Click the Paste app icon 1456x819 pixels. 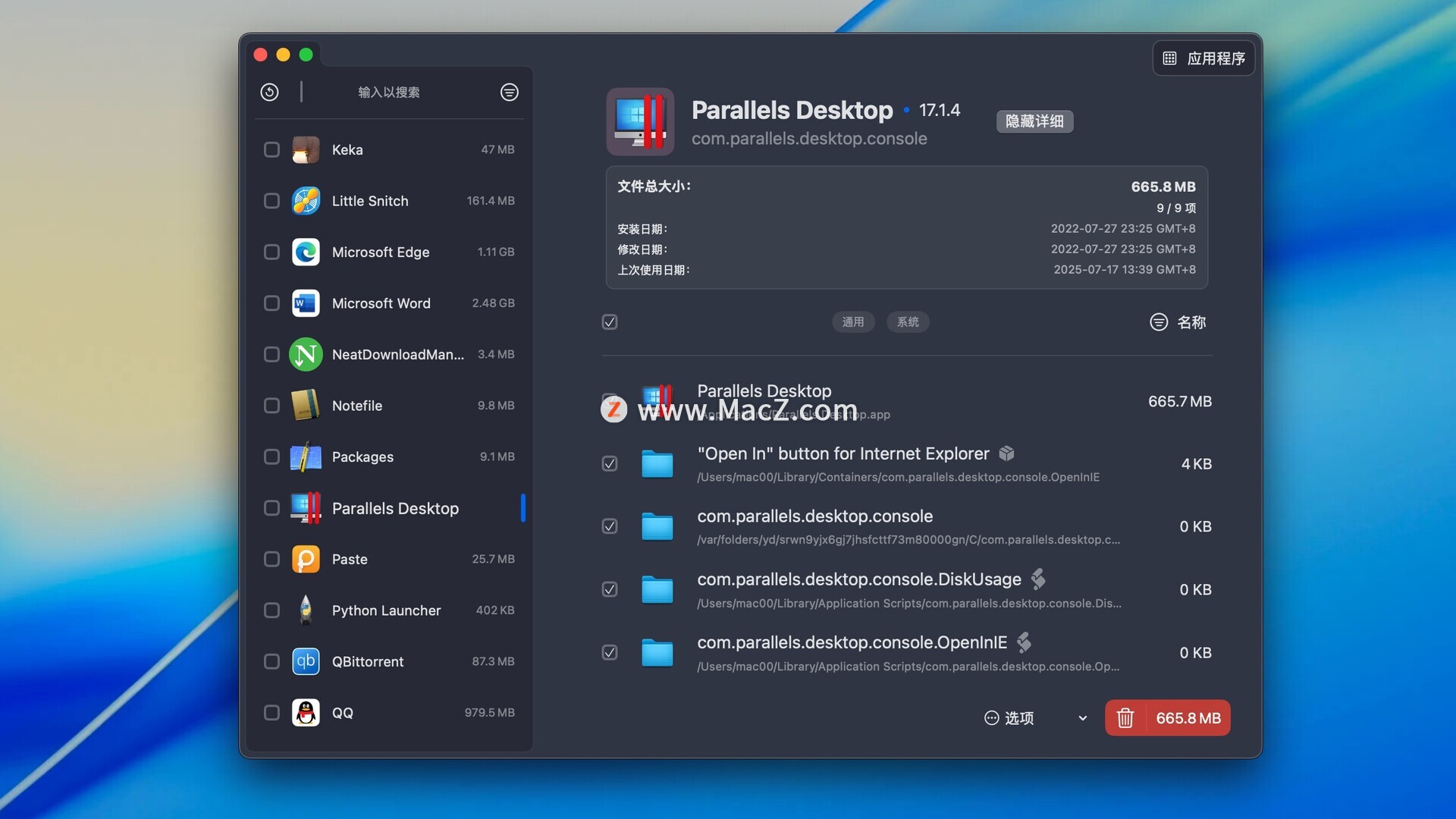306,560
